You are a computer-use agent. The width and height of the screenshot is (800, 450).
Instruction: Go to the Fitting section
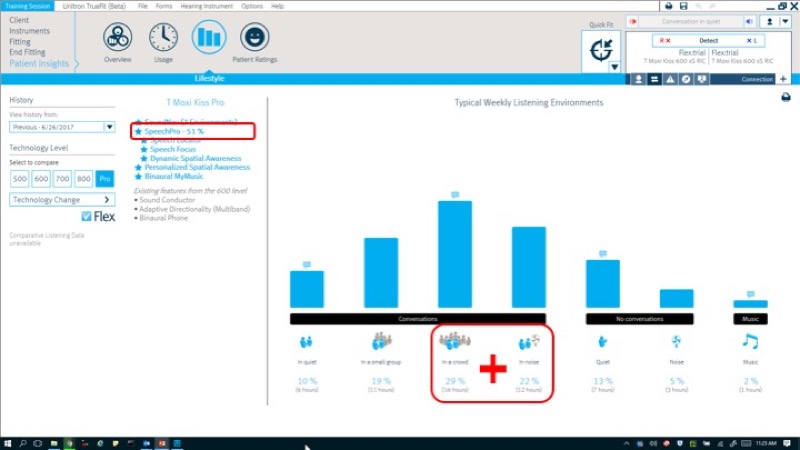[20, 41]
